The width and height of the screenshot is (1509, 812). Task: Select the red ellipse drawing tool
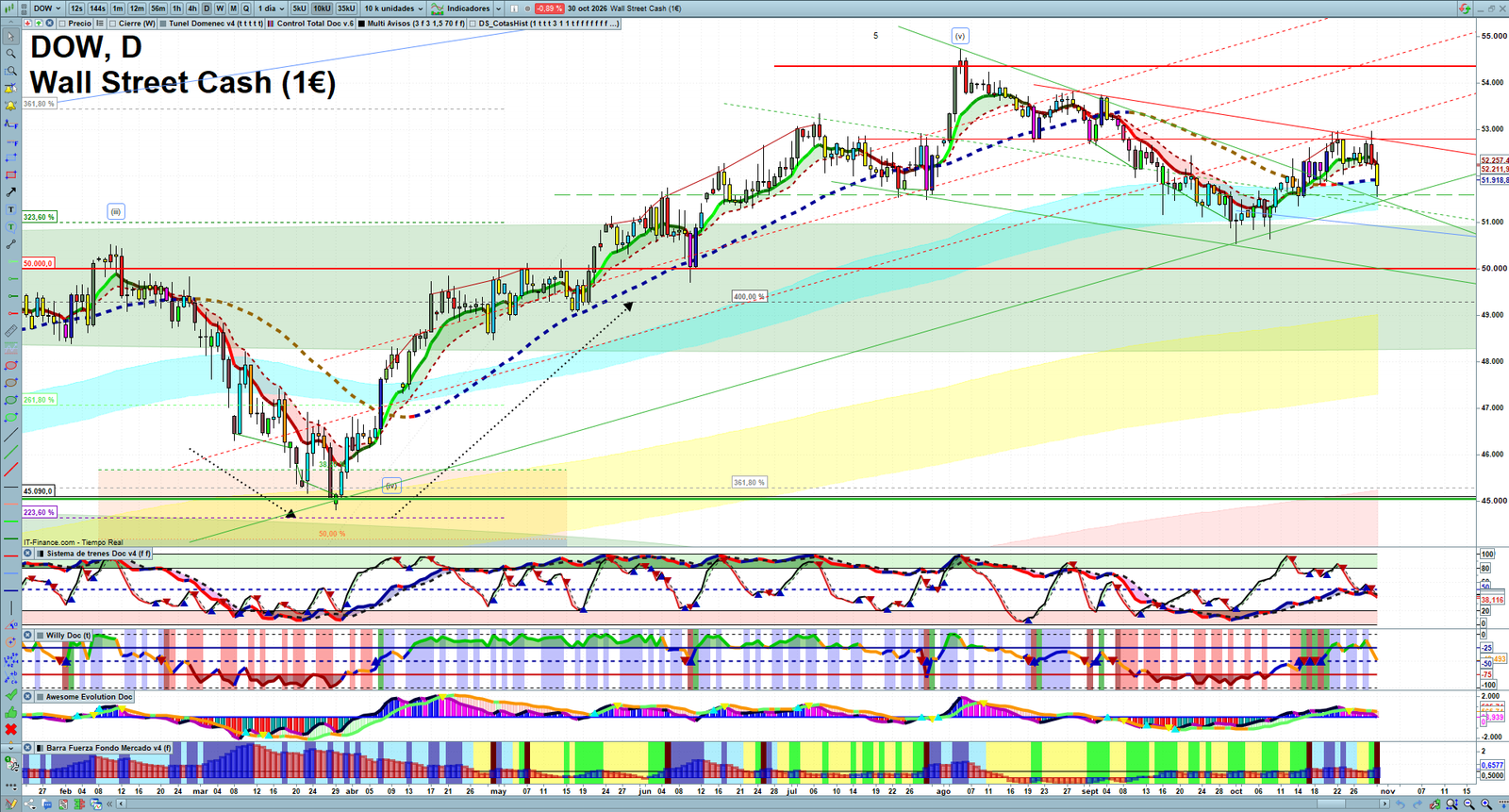[x=10, y=365]
